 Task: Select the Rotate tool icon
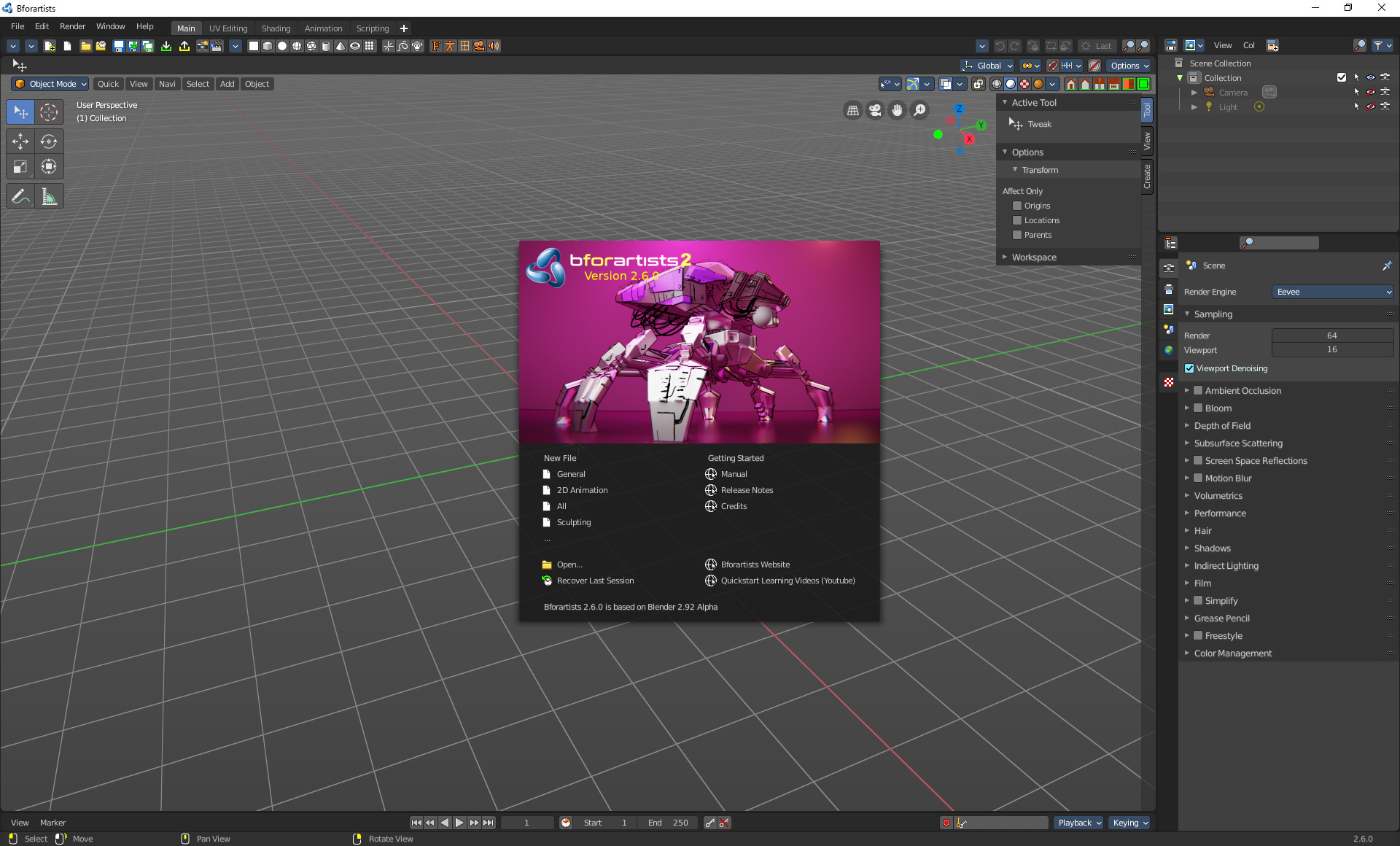point(49,141)
